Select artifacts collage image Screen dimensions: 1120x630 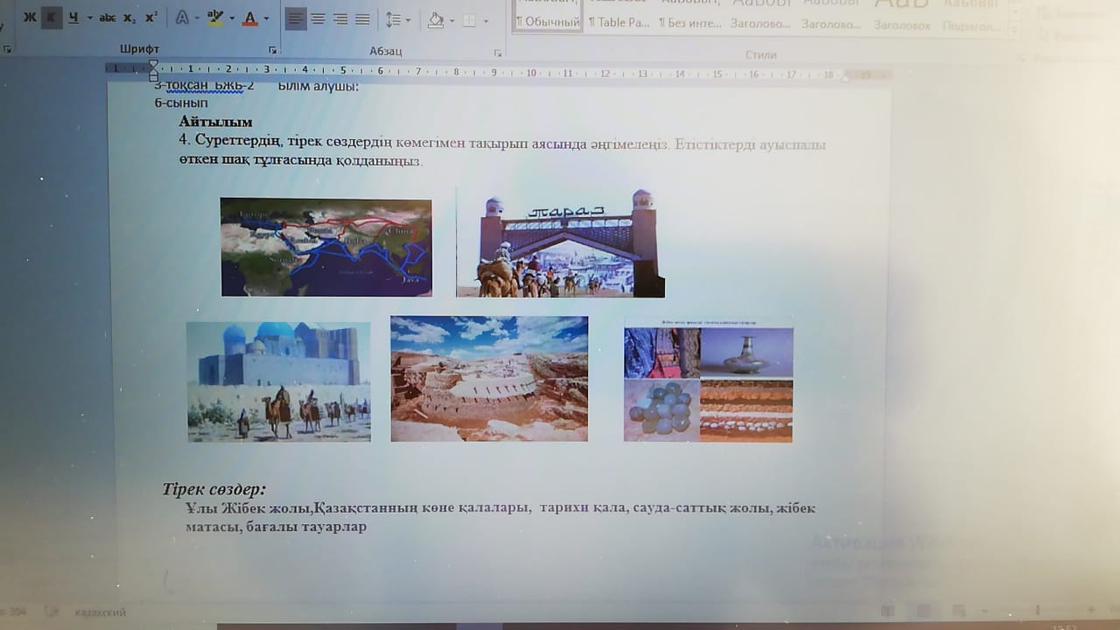[708, 381]
